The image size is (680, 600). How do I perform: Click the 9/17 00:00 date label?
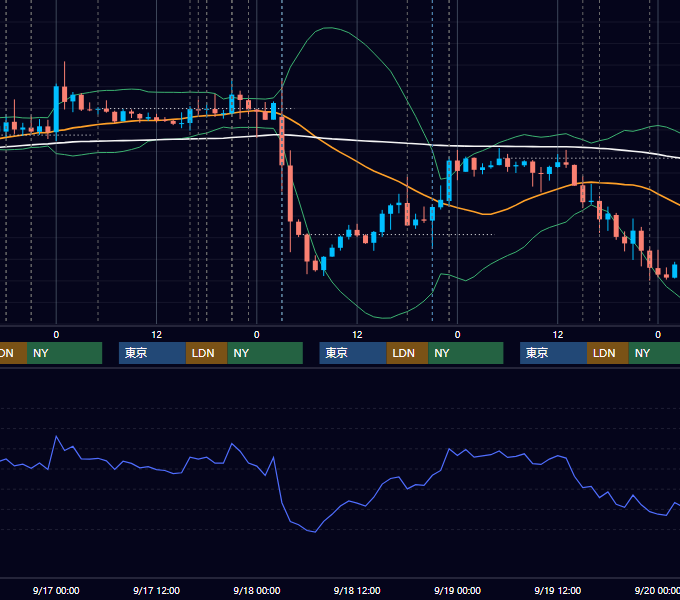coord(56,590)
